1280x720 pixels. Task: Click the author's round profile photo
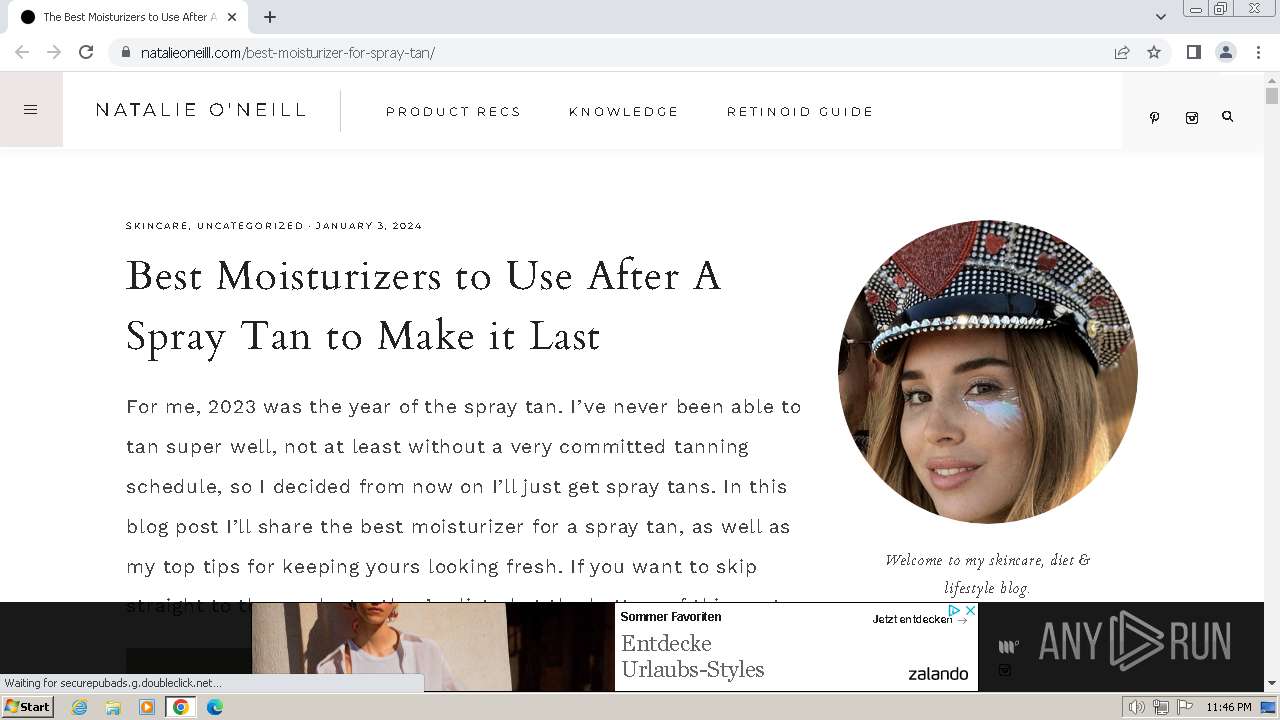point(988,372)
